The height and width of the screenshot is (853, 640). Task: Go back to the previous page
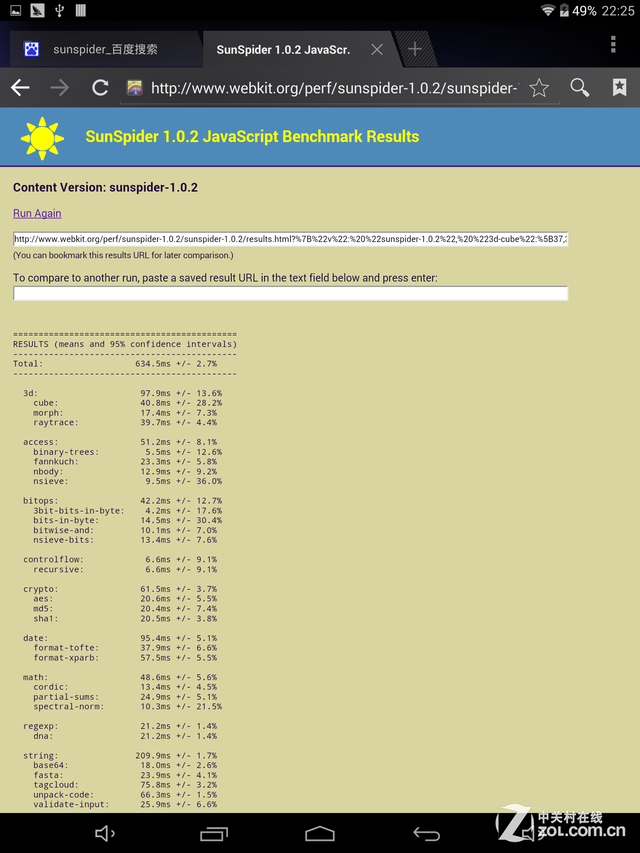coord(20,88)
